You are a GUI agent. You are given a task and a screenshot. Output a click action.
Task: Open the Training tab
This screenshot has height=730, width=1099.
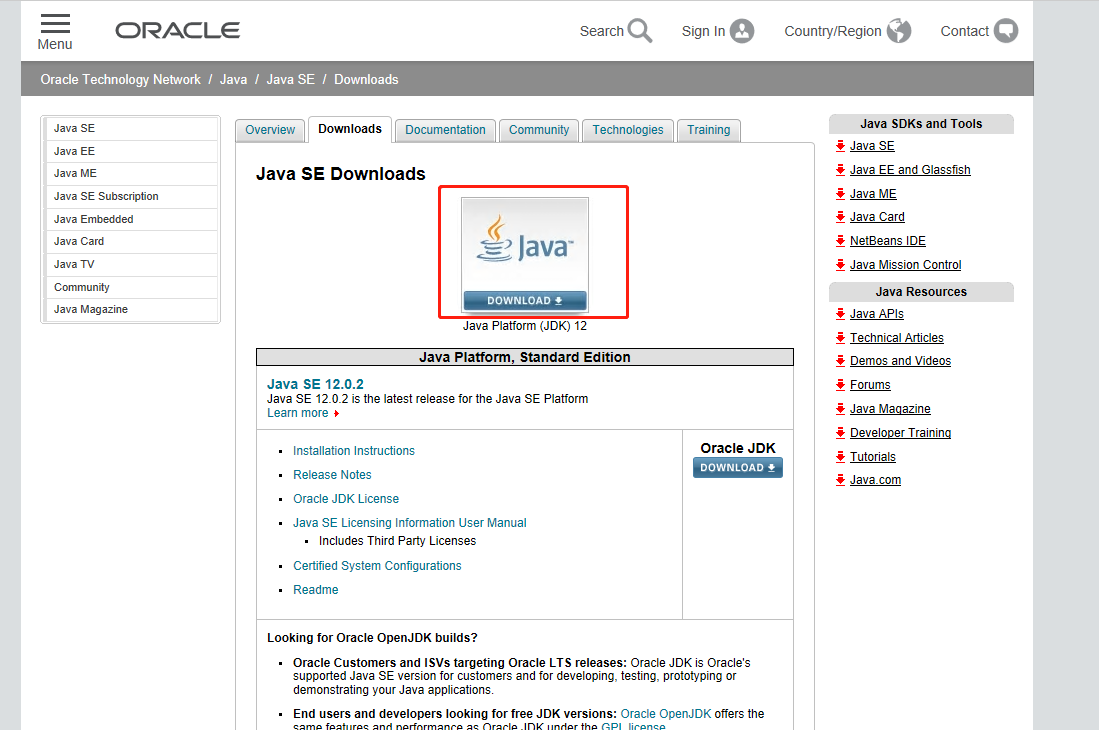point(709,130)
